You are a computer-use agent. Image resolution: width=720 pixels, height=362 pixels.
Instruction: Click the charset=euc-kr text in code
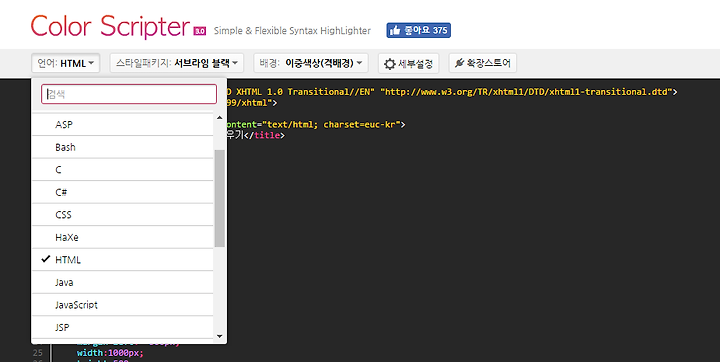point(359,124)
